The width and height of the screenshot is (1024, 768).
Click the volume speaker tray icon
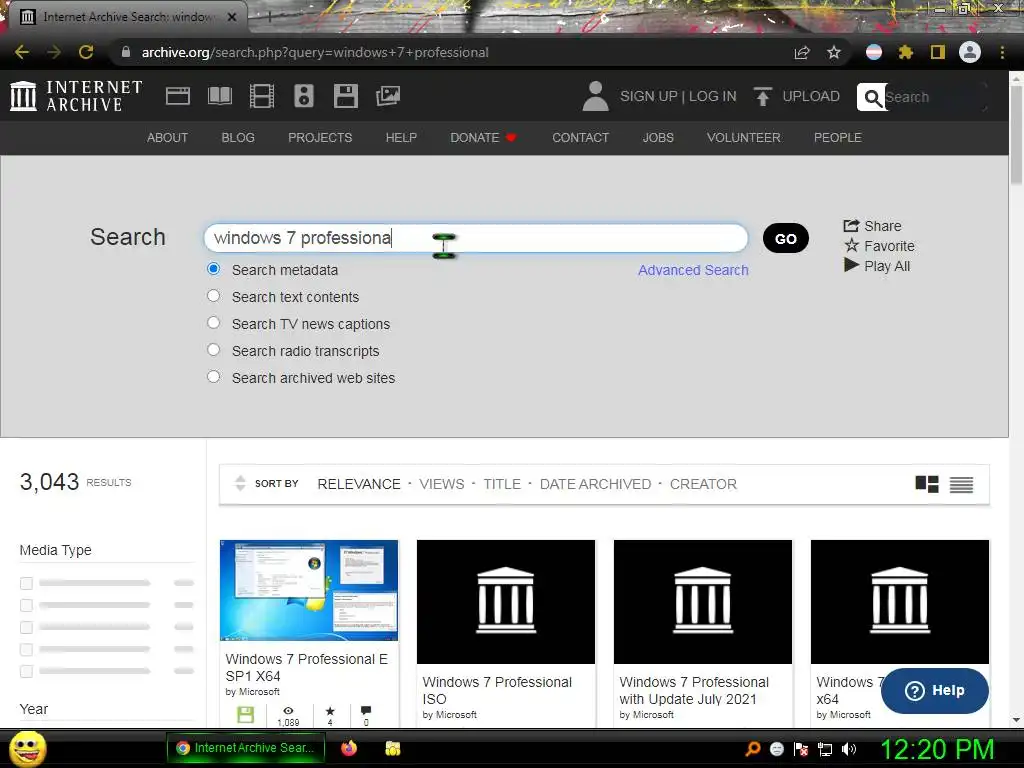849,749
